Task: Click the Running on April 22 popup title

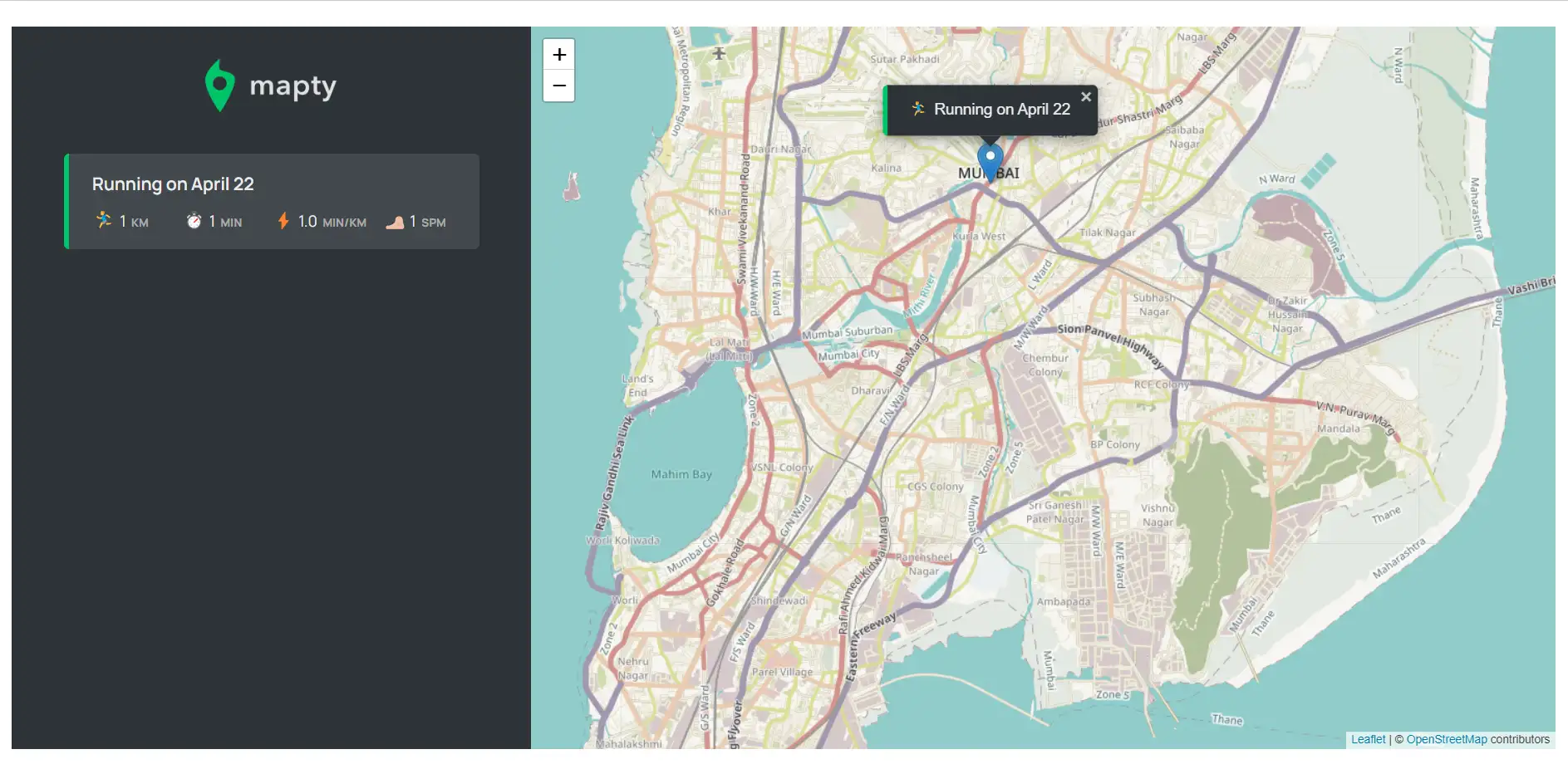Action: tap(1002, 108)
